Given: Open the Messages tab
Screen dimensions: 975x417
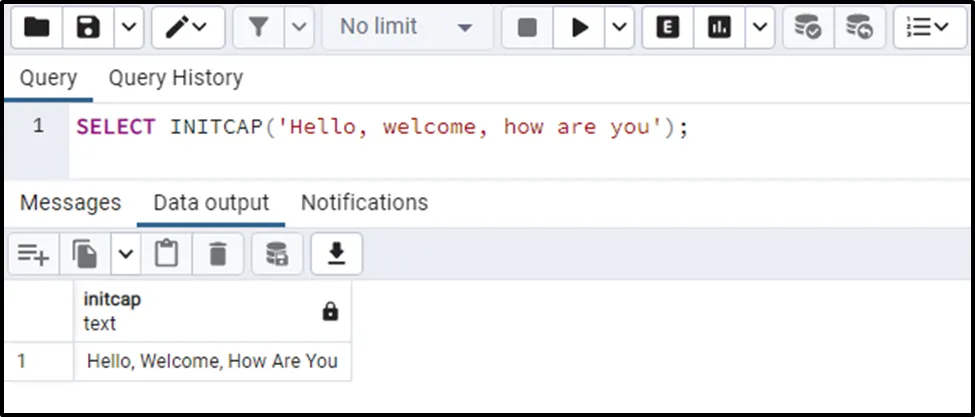Looking at the screenshot, I should 70,203.
